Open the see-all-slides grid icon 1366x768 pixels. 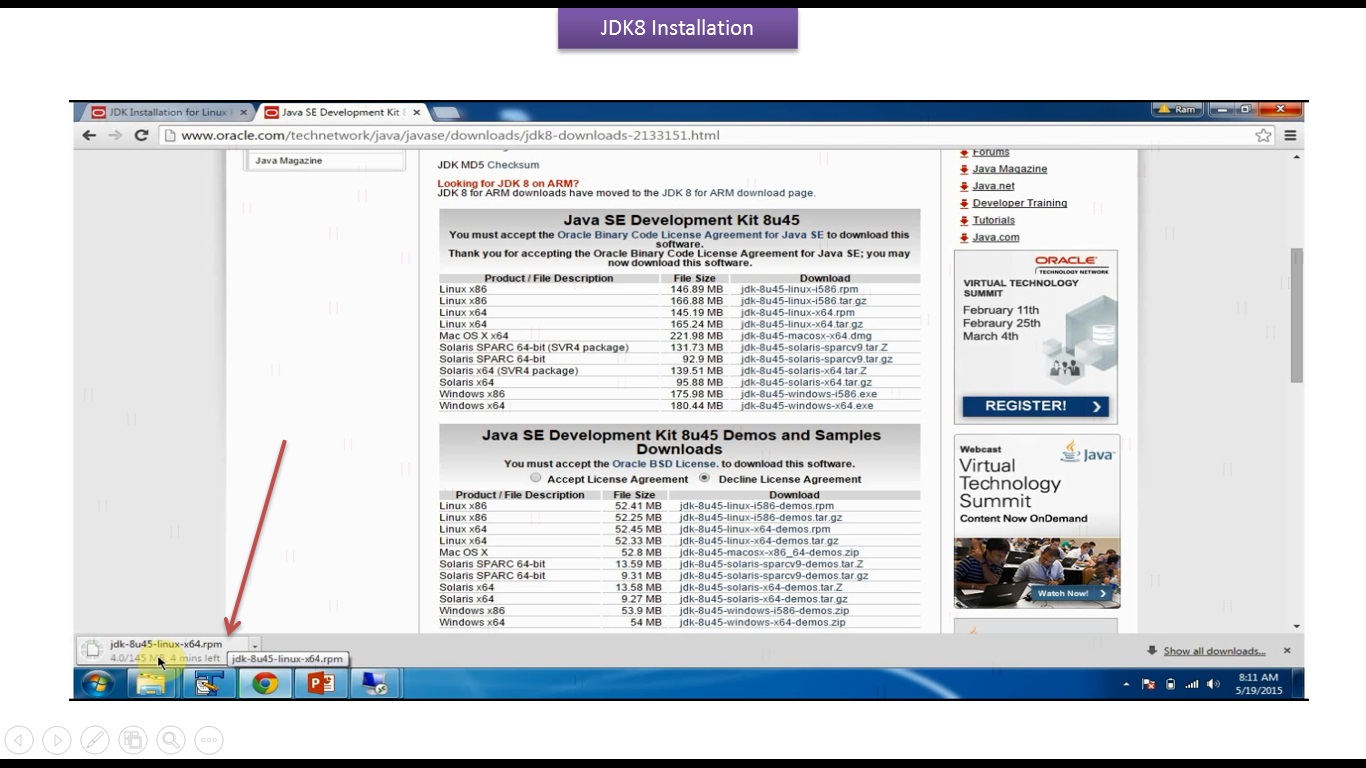tap(133, 740)
